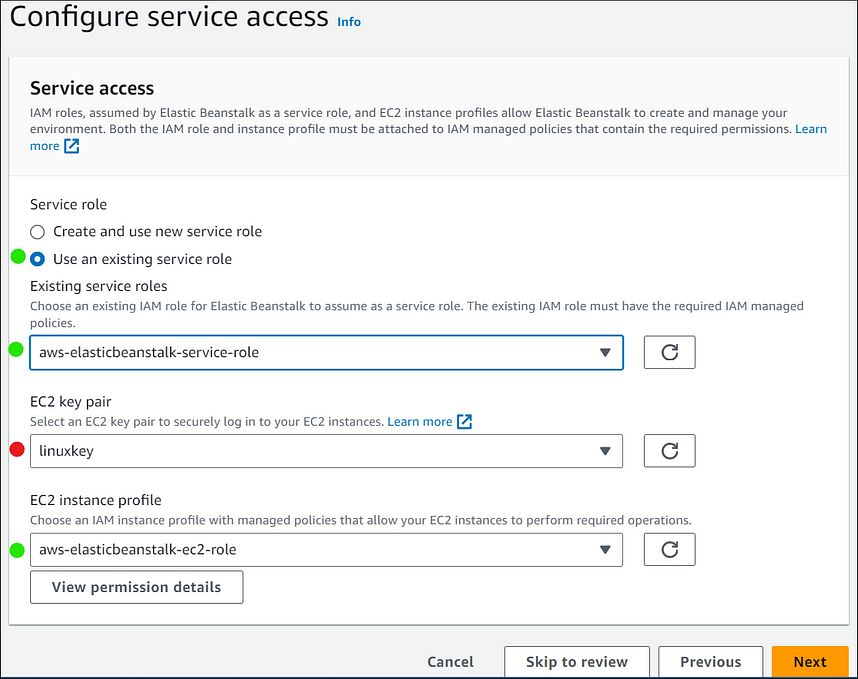This screenshot has height=679, width=858.
Task: Click green marker beside aws-elasticbeanstalk-ec2-role
Action: 17,550
